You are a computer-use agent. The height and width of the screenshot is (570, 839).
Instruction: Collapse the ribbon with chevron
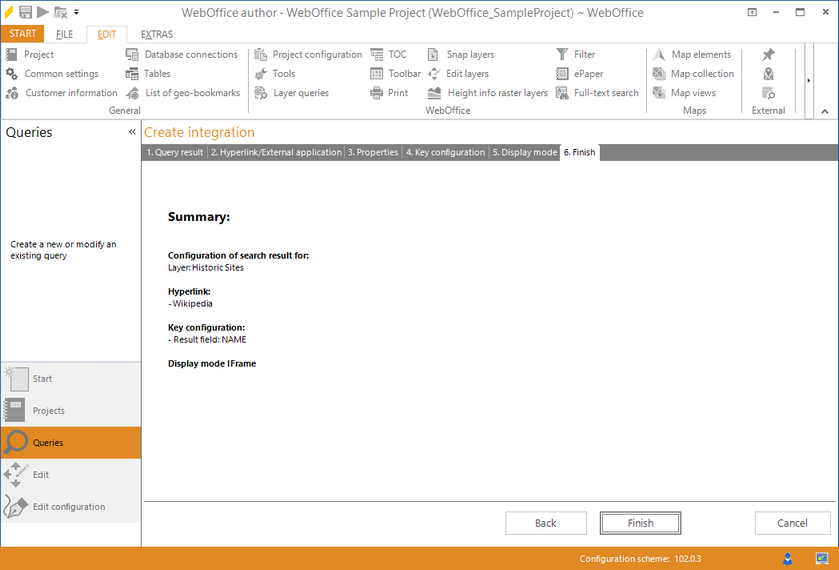pyautogui.click(x=825, y=111)
